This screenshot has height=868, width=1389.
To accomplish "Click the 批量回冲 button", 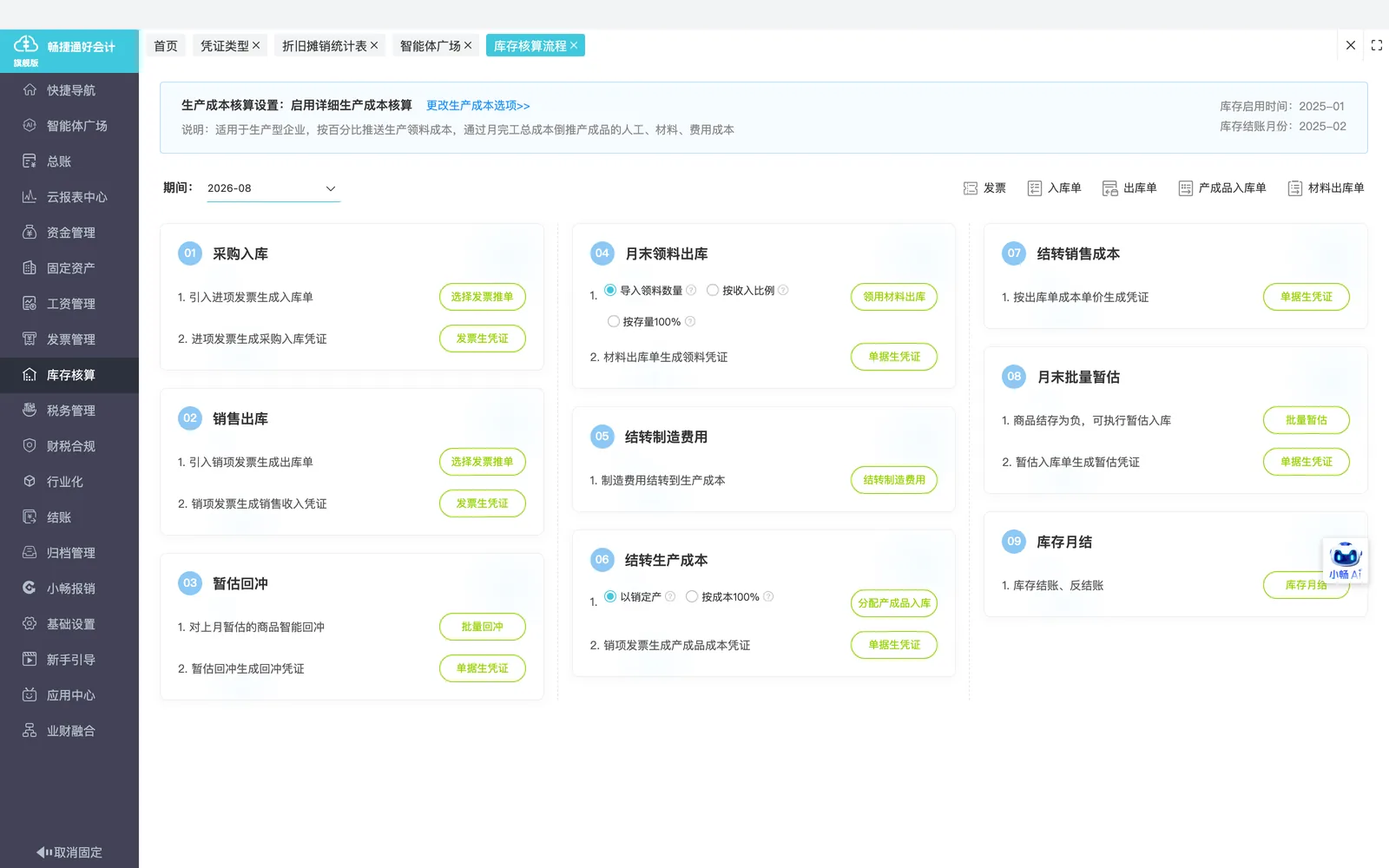I will (x=483, y=627).
